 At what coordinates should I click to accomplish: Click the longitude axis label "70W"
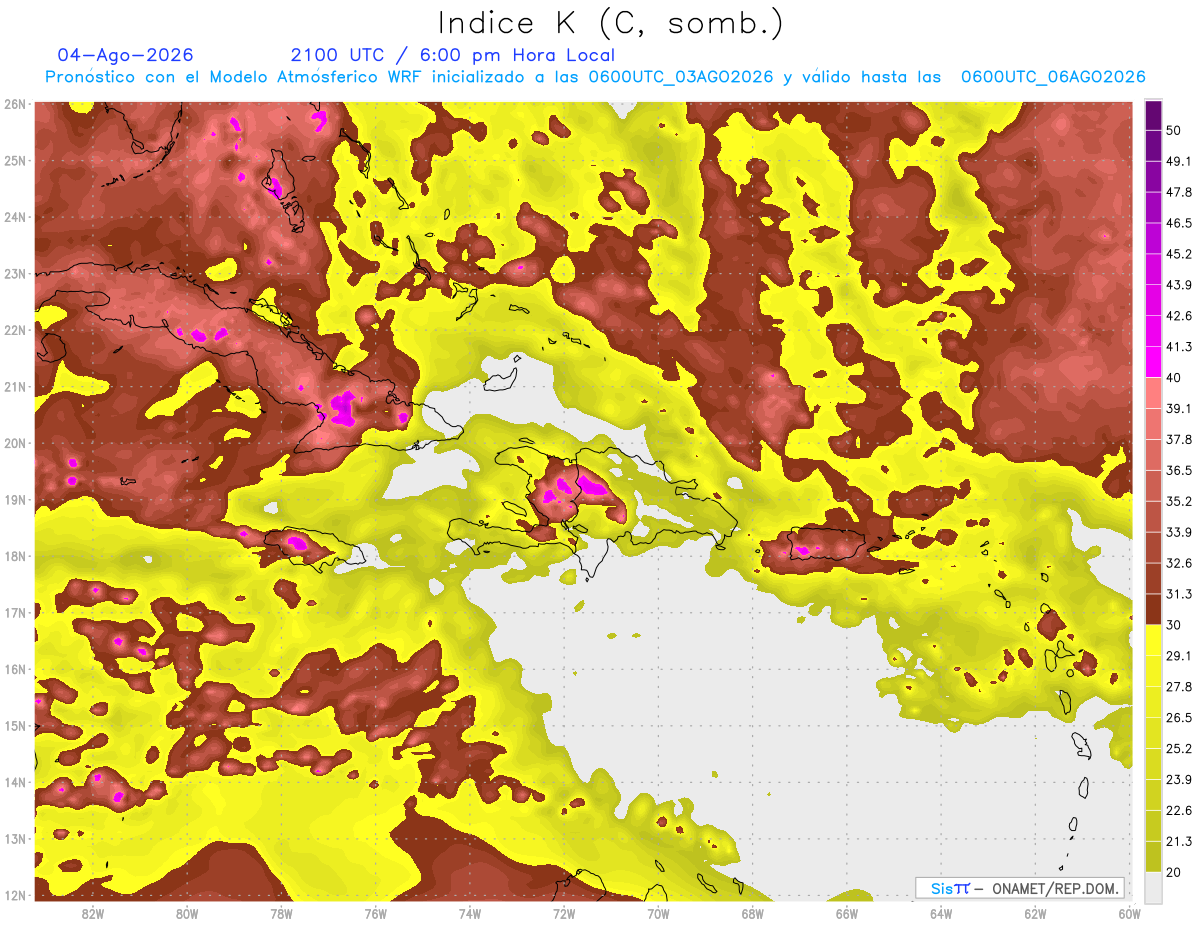click(x=658, y=914)
